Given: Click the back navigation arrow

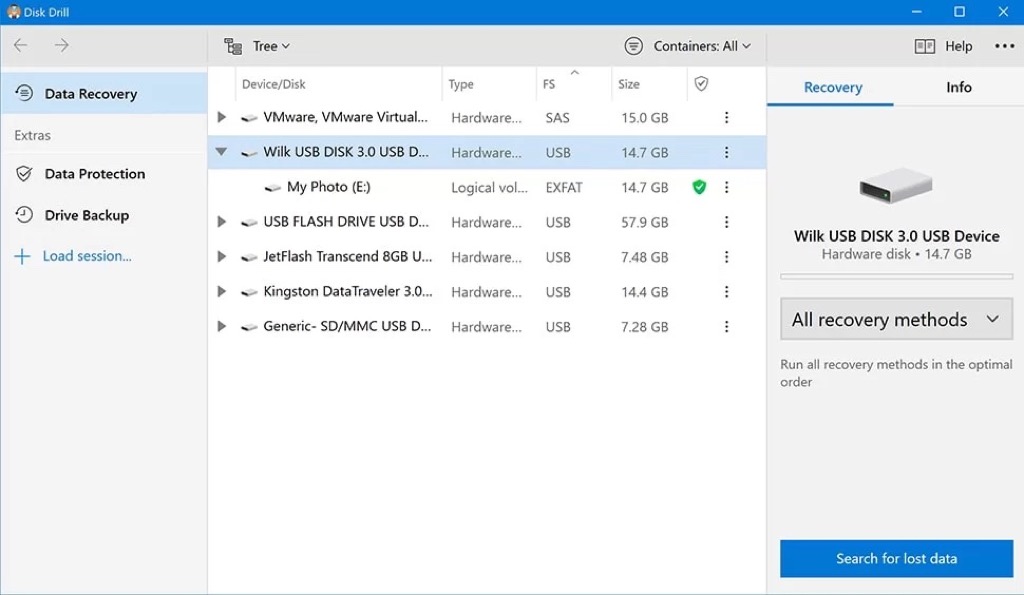Looking at the screenshot, I should [21, 46].
